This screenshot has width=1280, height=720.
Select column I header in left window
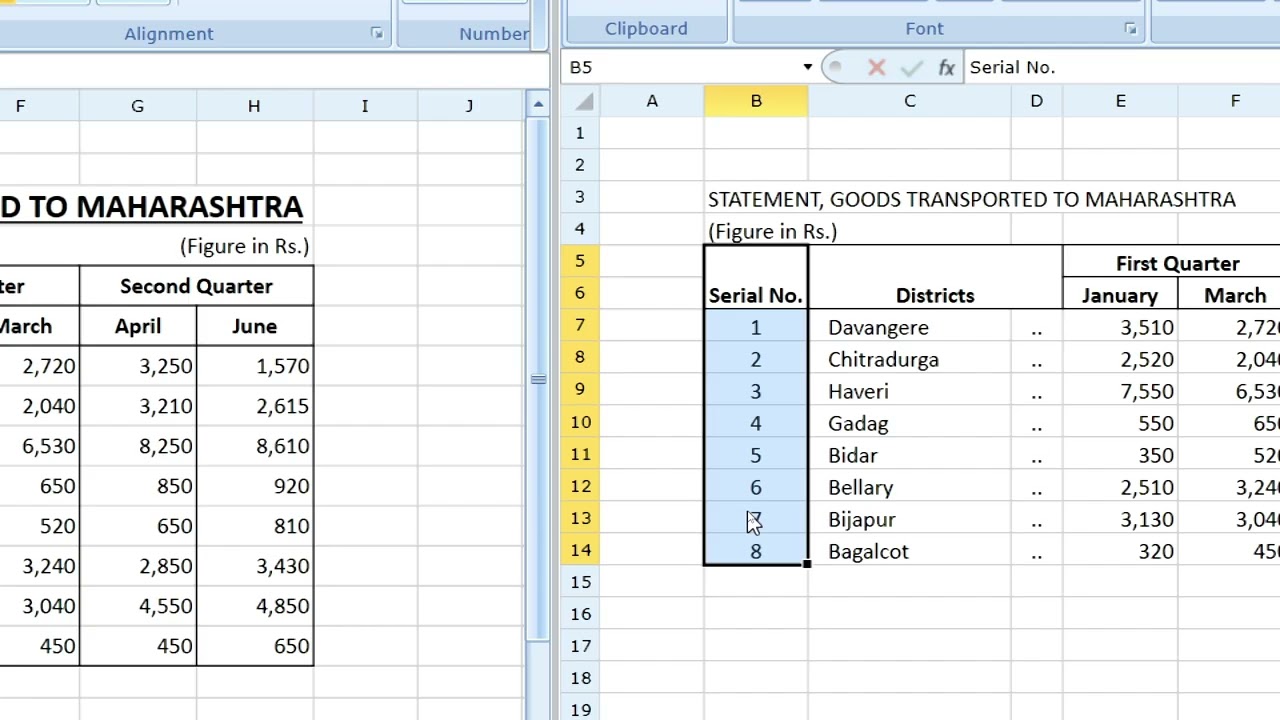click(x=365, y=106)
